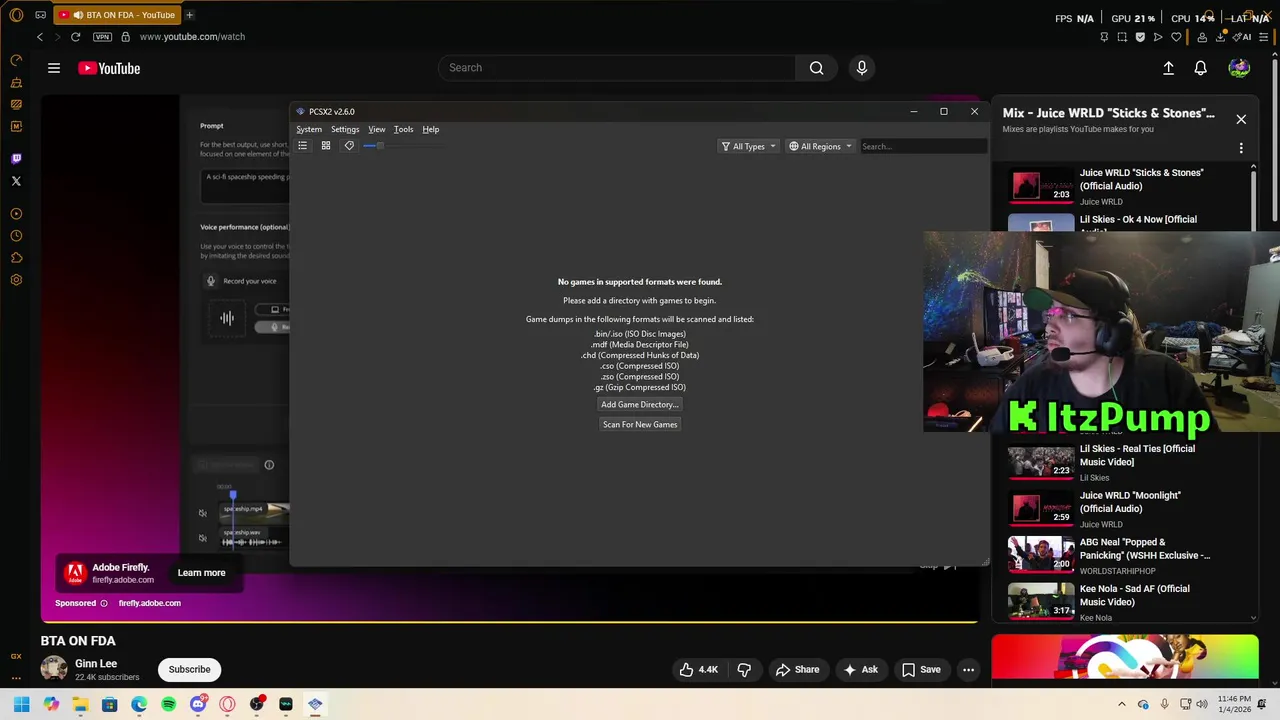Share the BTA ON FDA video

coord(797,669)
